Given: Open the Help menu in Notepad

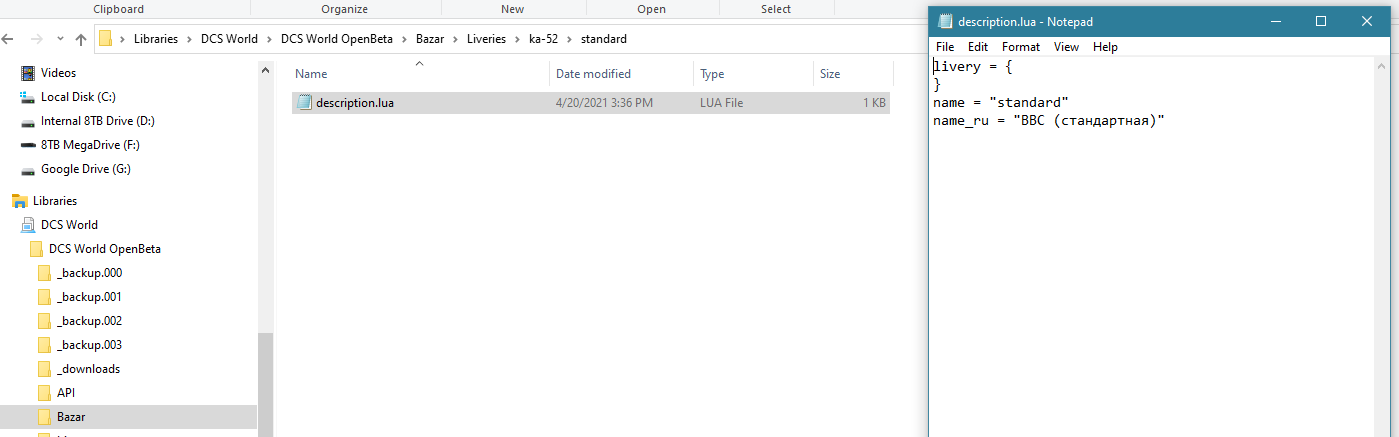Looking at the screenshot, I should point(1105,47).
